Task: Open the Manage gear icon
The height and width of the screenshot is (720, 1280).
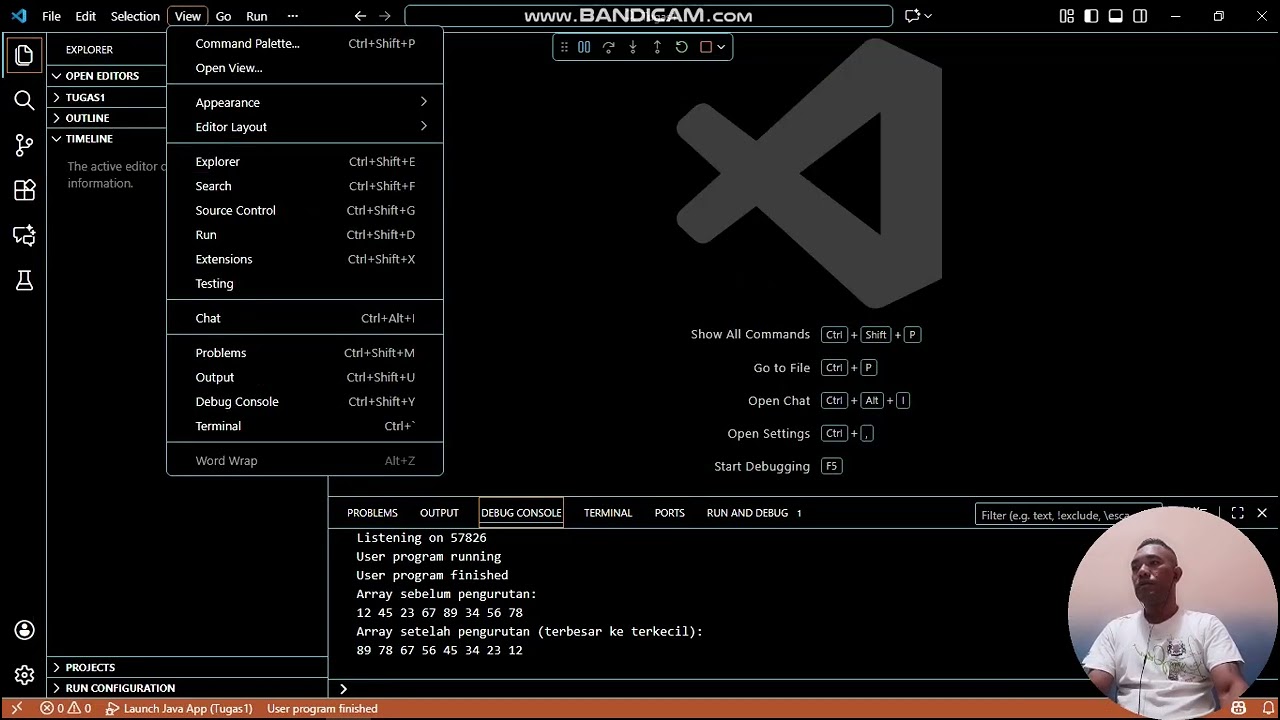Action: coord(24,675)
